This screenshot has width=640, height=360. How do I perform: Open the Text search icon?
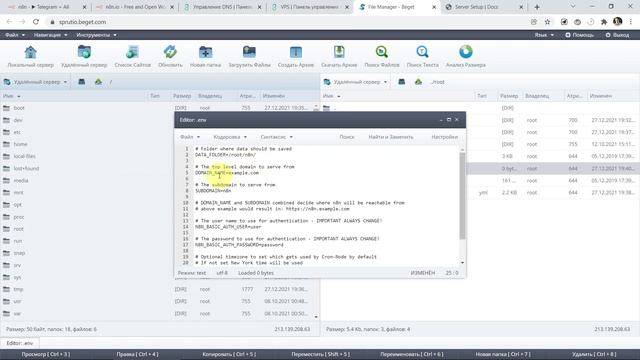[x=422, y=57]
